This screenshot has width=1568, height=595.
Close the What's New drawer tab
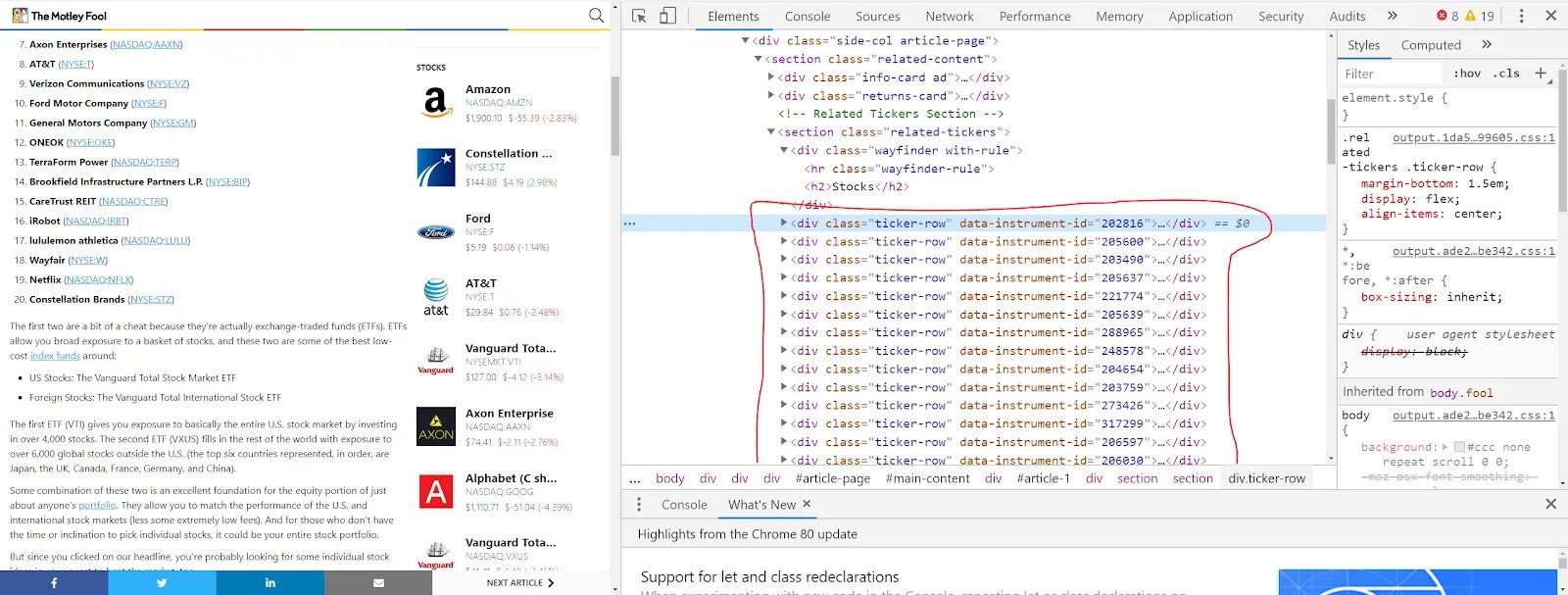click(x=807, y=504)
